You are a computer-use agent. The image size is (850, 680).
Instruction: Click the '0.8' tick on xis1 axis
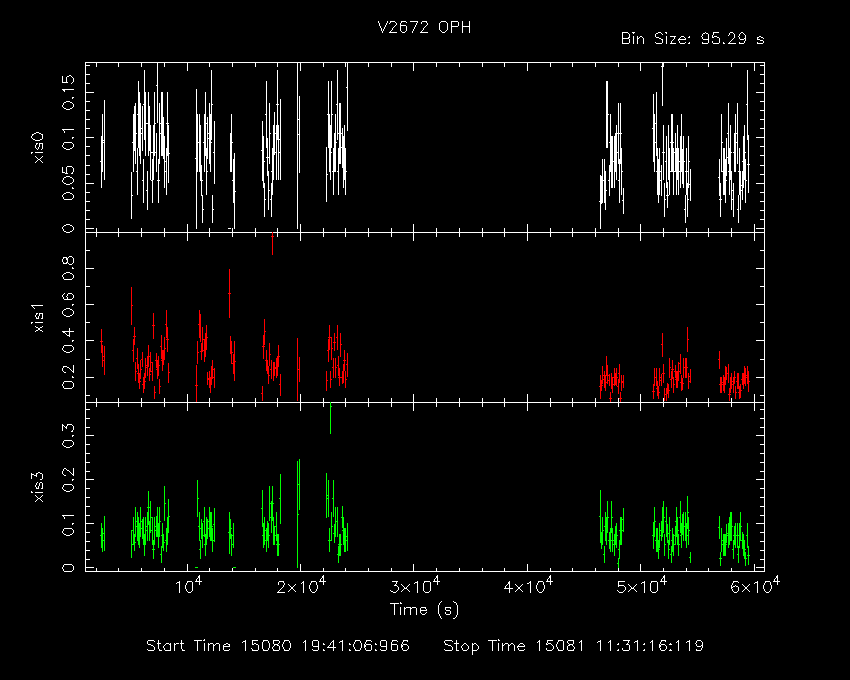pos(68,268)
